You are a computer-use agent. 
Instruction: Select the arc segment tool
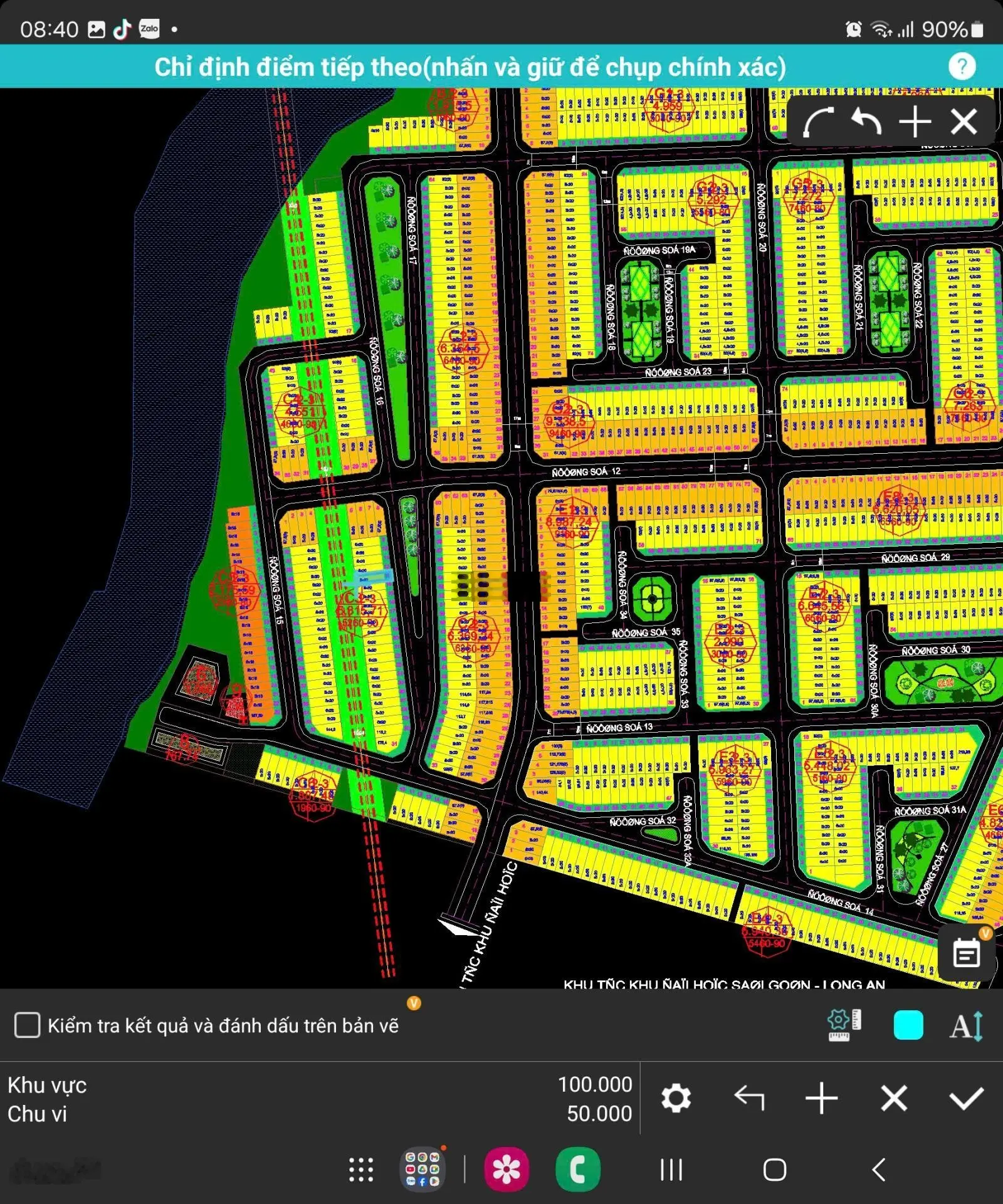coord(819,122)
